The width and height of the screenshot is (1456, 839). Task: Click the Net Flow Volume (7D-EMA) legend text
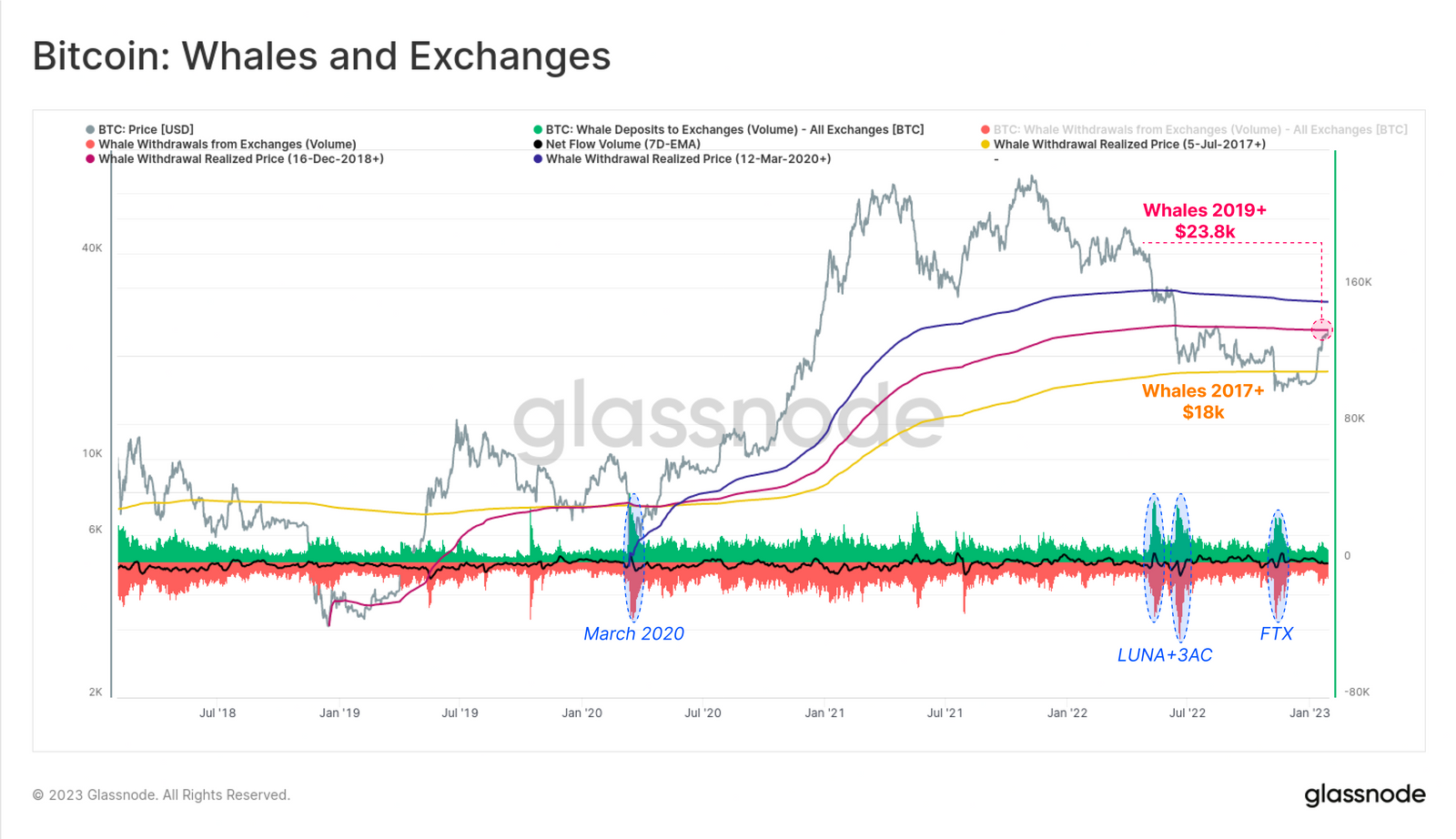coord(623,144)
